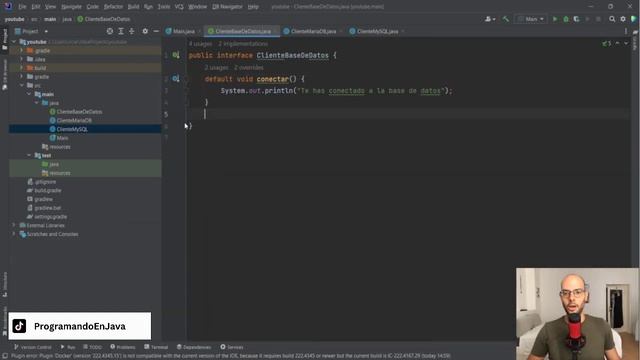Open Search Everywhere magnifier icon
The image size is (640, 360).
[612, 19]
